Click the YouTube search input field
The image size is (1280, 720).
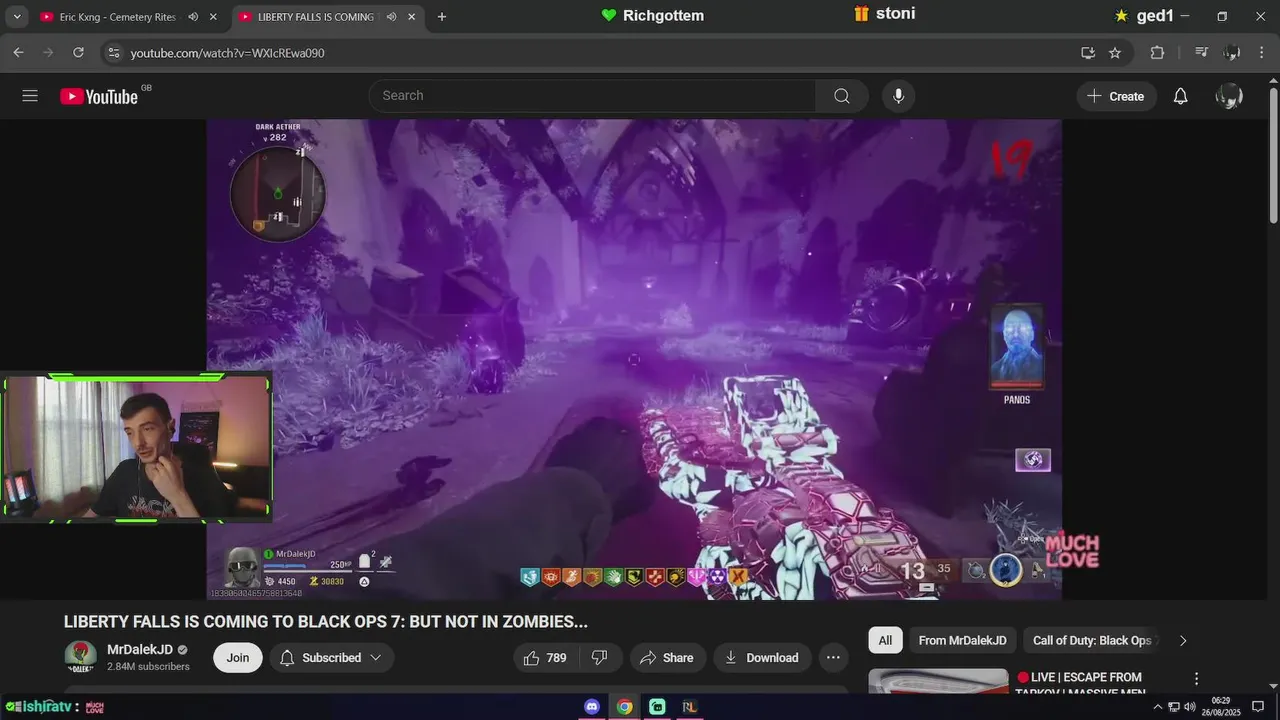point(592,96)
